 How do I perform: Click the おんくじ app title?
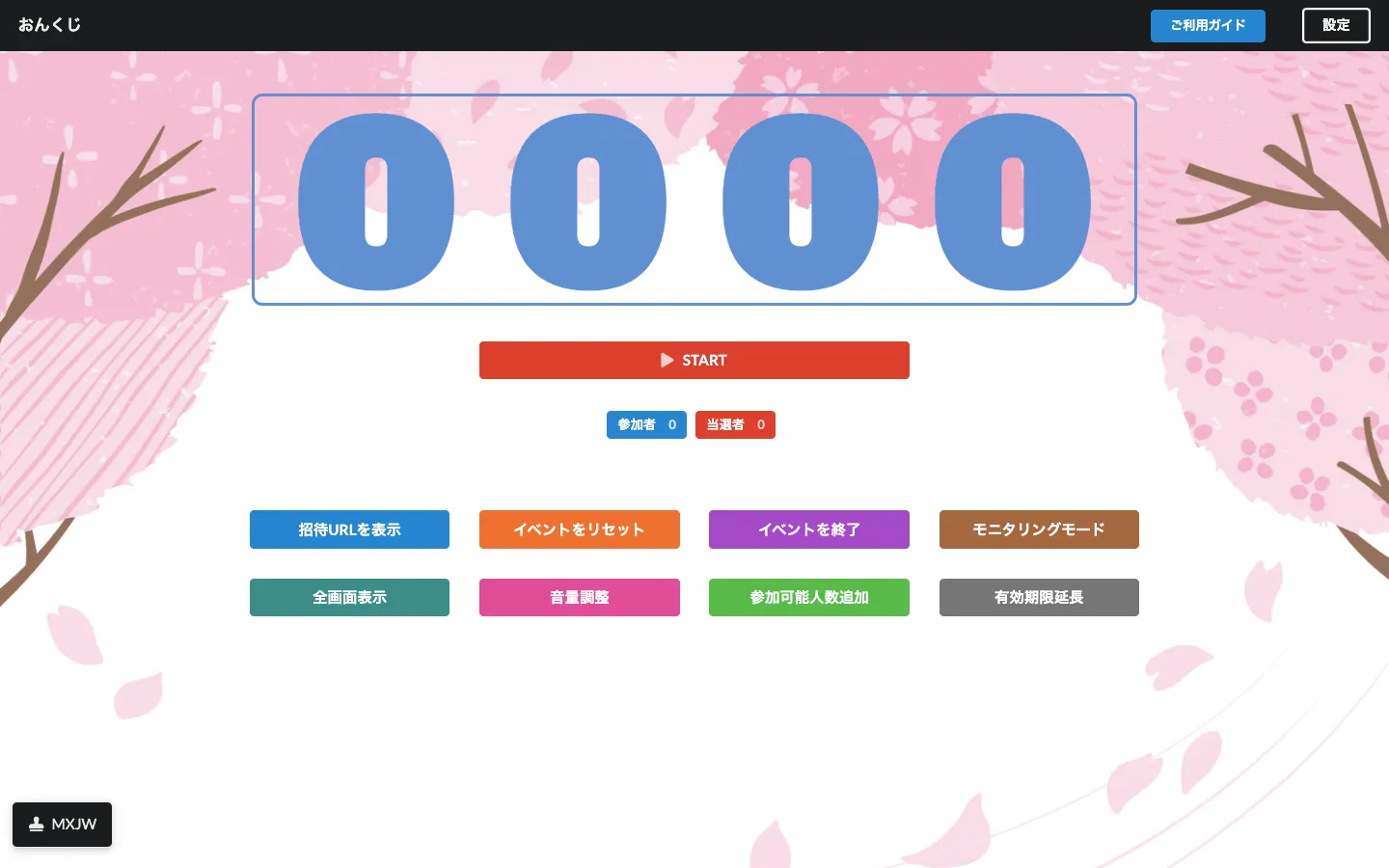coord(49,25)
